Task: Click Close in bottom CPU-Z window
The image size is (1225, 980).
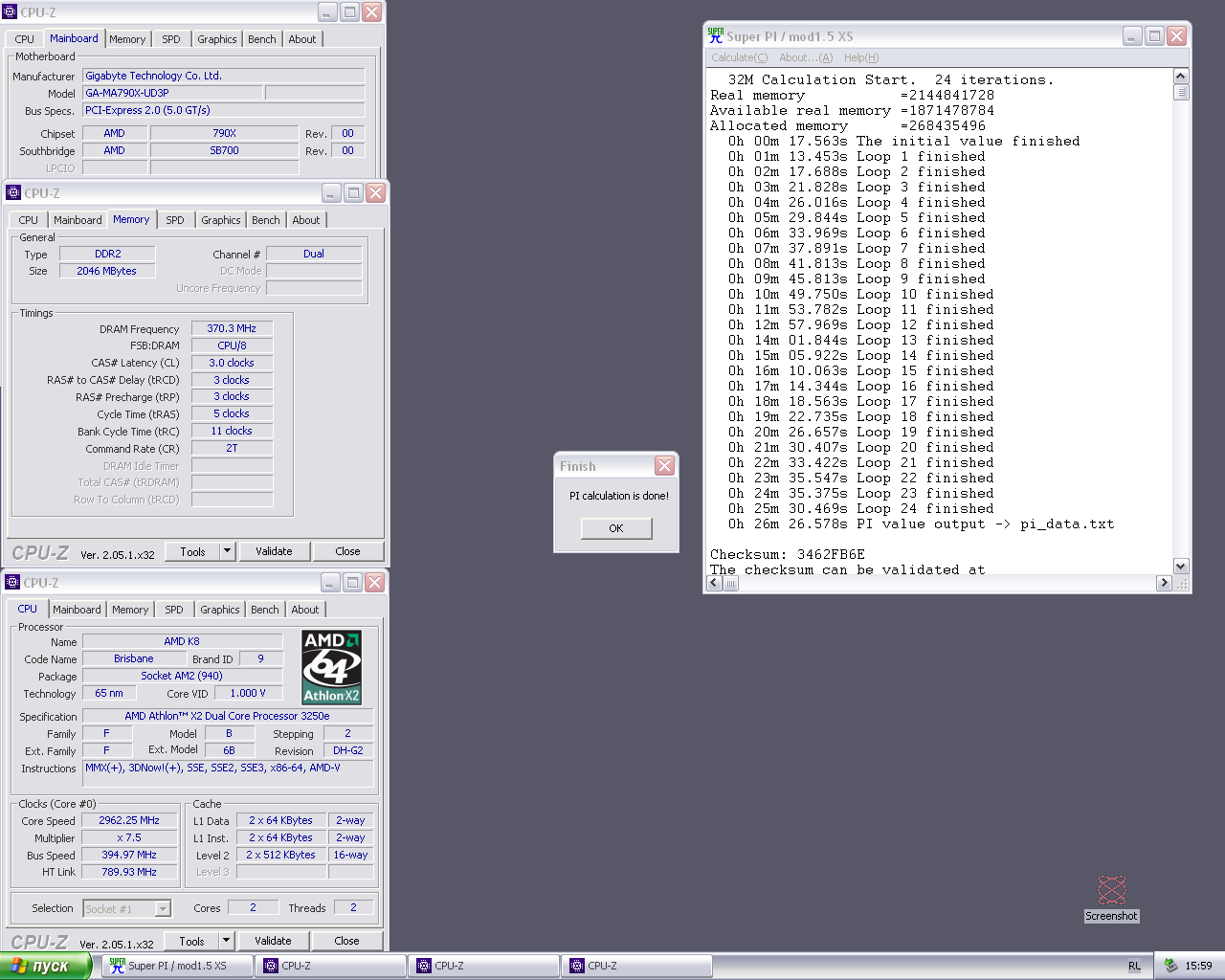Action: click(x=346, y=942)
